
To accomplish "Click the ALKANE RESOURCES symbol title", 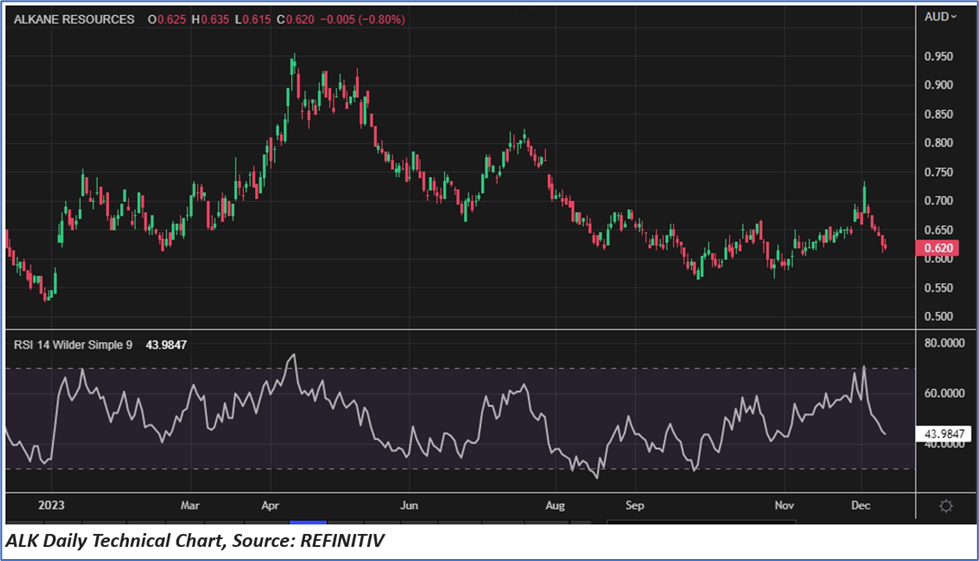I will tap(74, 19).
